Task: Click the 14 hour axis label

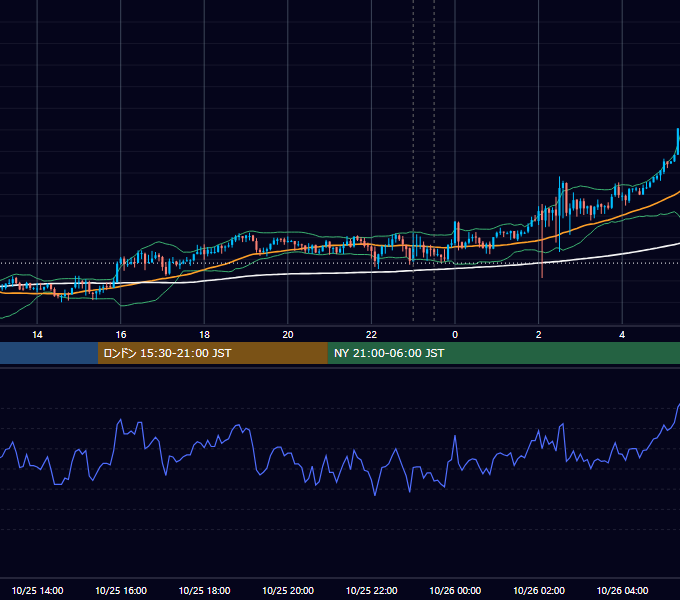Action: (x=37, y=335)
